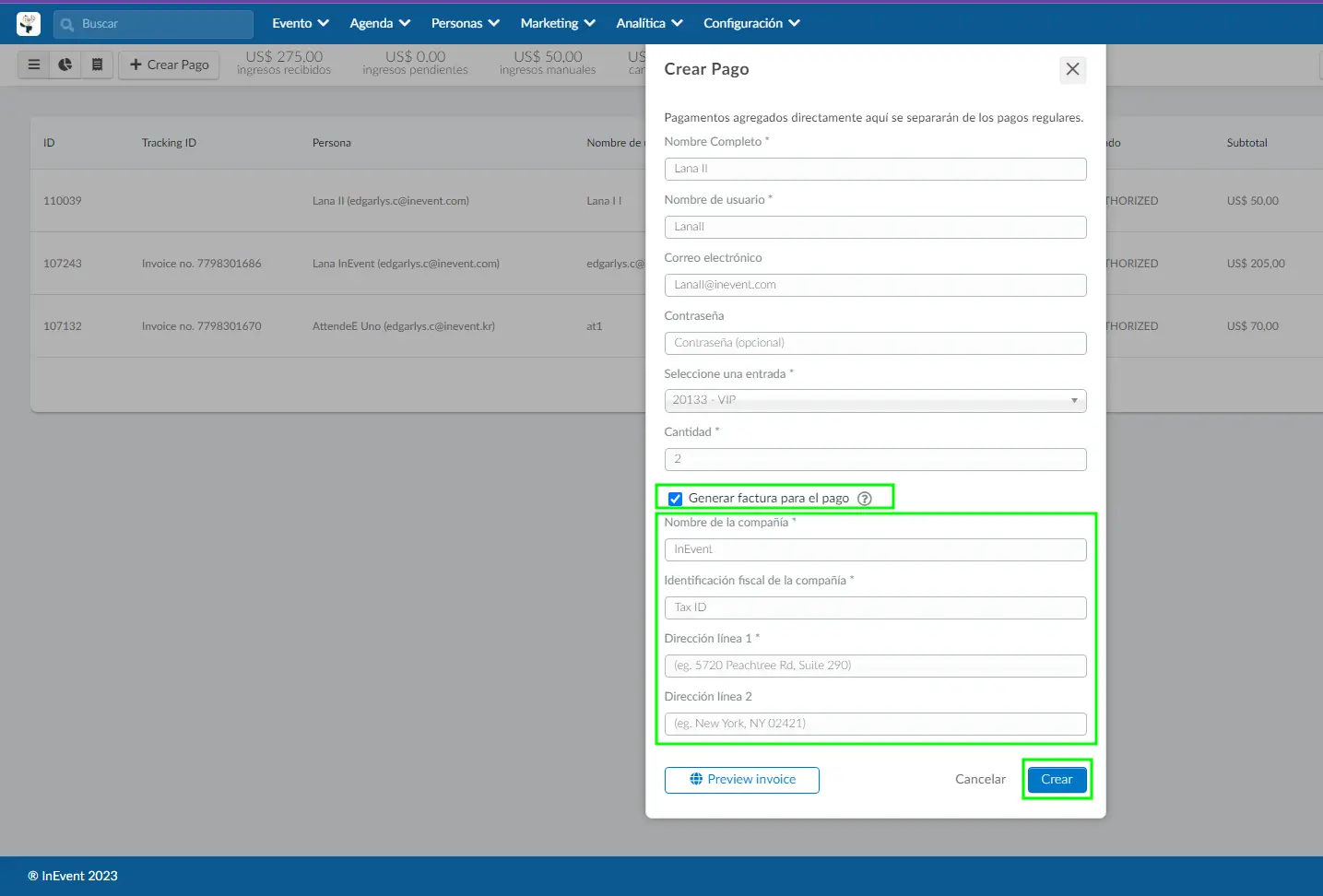Click subtotal US$ 205,00
The height and width of the screenshot is (896, 1323).
pyautogui.click(x=1256, y=264)
